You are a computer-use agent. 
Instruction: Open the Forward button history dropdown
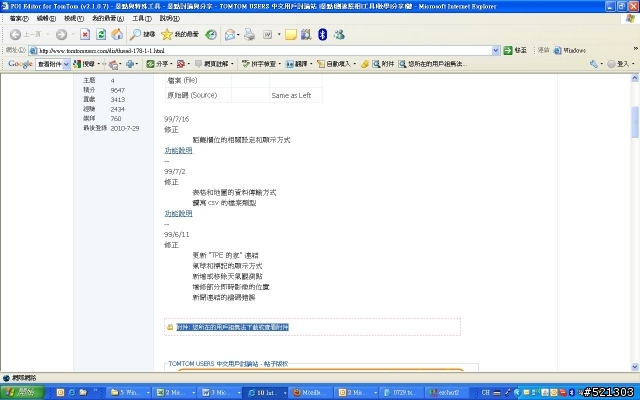[73, 35]
